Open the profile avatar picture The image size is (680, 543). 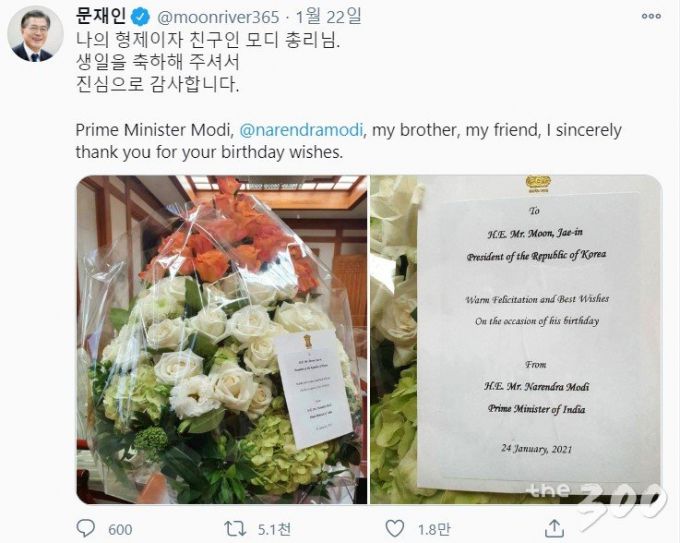[x=36, y=34]
